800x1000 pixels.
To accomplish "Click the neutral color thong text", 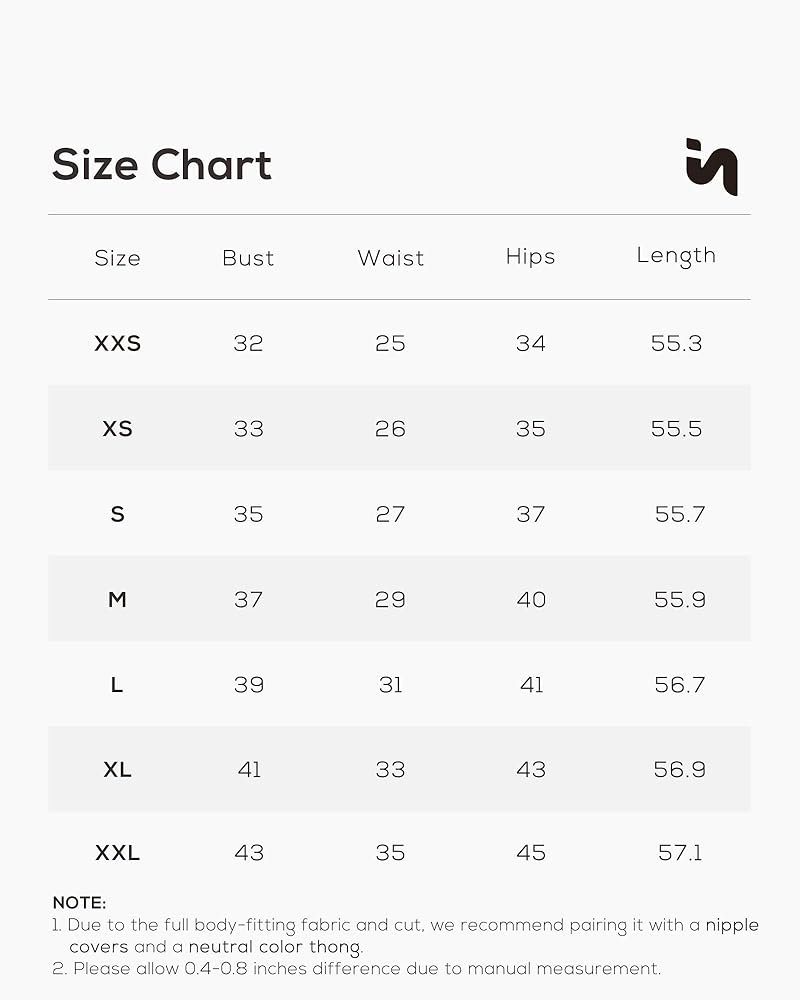I will (x=275, y=946).
